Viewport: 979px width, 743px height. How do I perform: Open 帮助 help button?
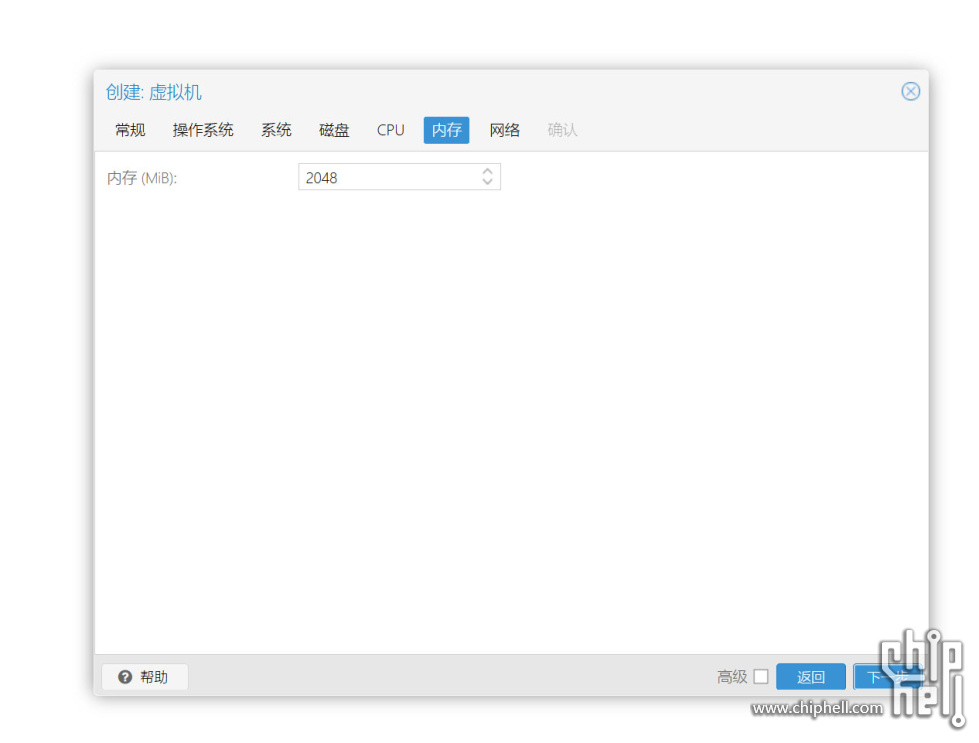(x=144, y=677)
